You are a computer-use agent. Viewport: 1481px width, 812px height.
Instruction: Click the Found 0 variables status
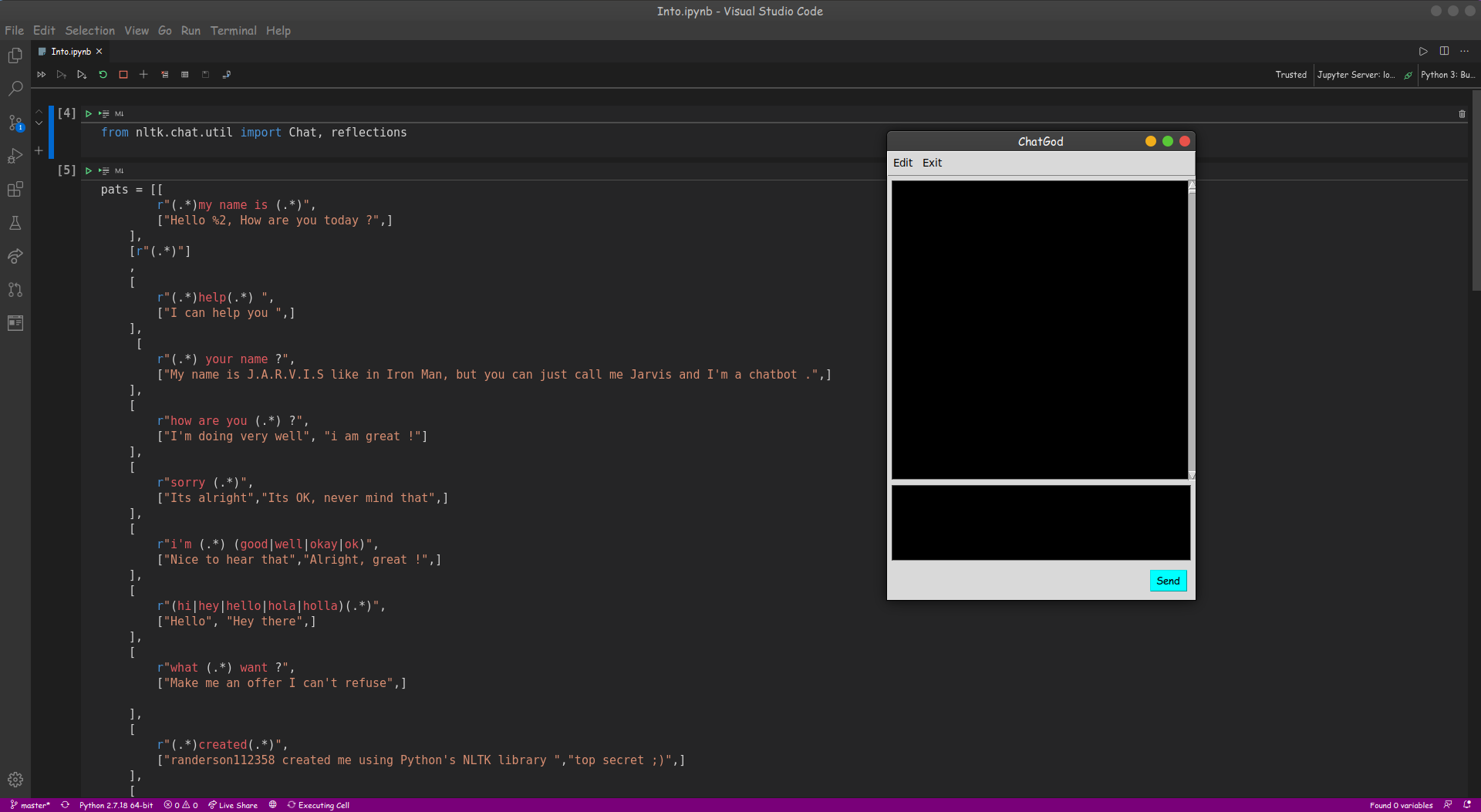click(1401, 805)
